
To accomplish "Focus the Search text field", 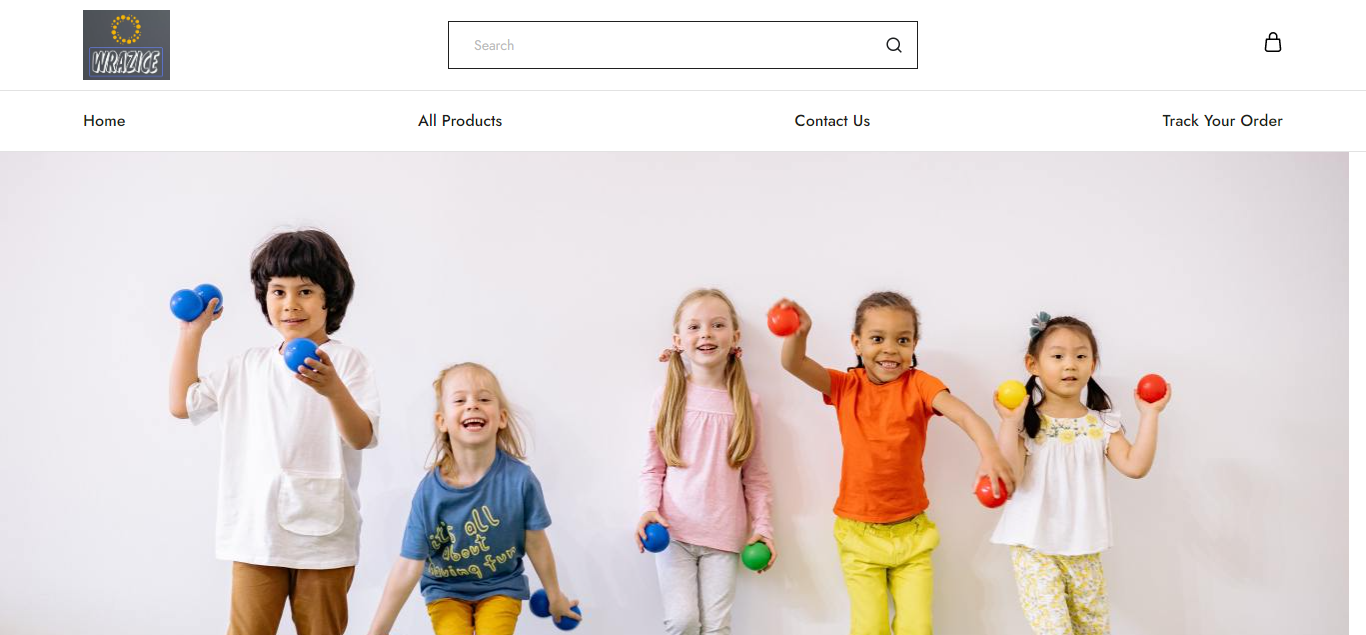I will tap(682, 45).
